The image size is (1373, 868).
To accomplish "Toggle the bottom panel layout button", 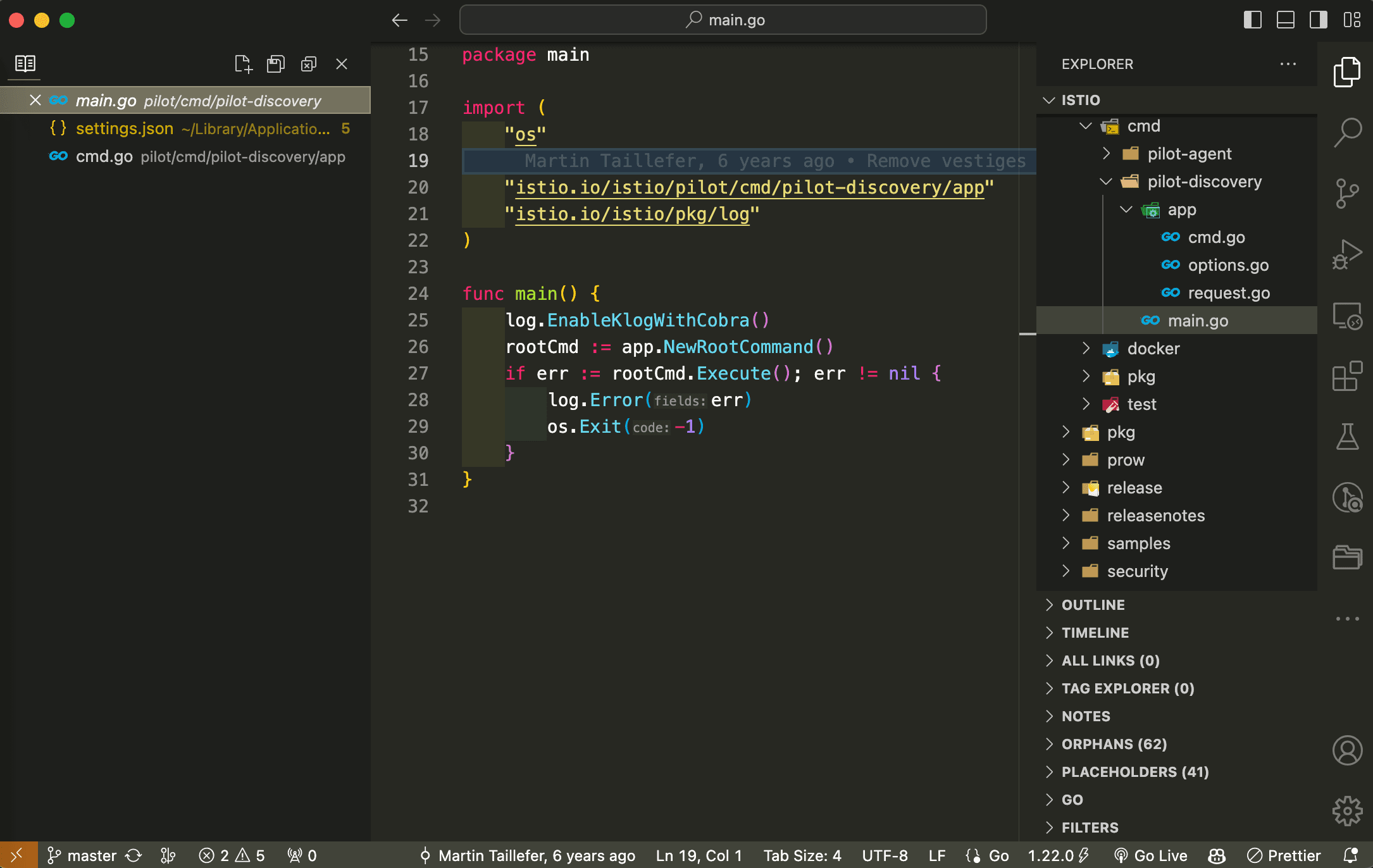I will [x=1285, y=20].
